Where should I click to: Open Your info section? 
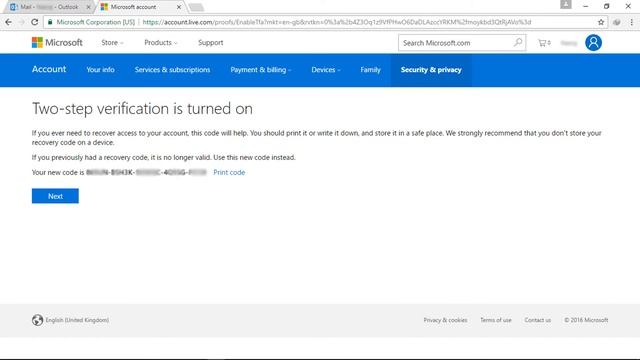pos(100,70)
